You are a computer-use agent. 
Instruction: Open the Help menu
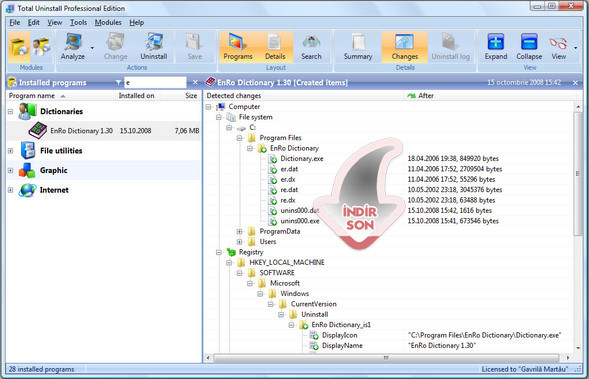[x=136, y=23]
